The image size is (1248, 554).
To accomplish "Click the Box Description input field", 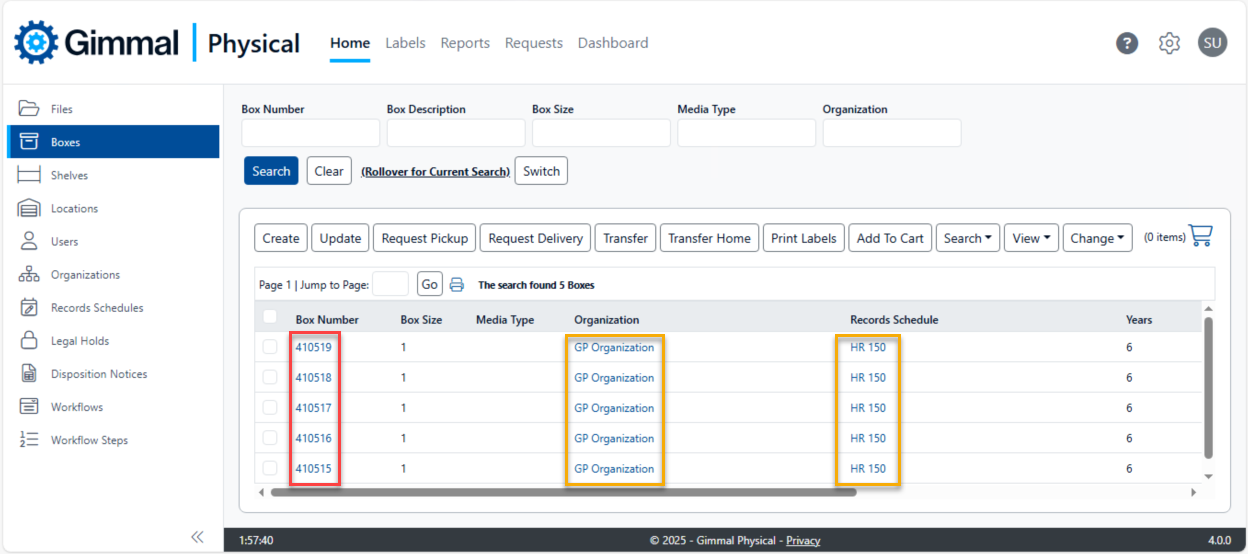I will click(456, 133).
